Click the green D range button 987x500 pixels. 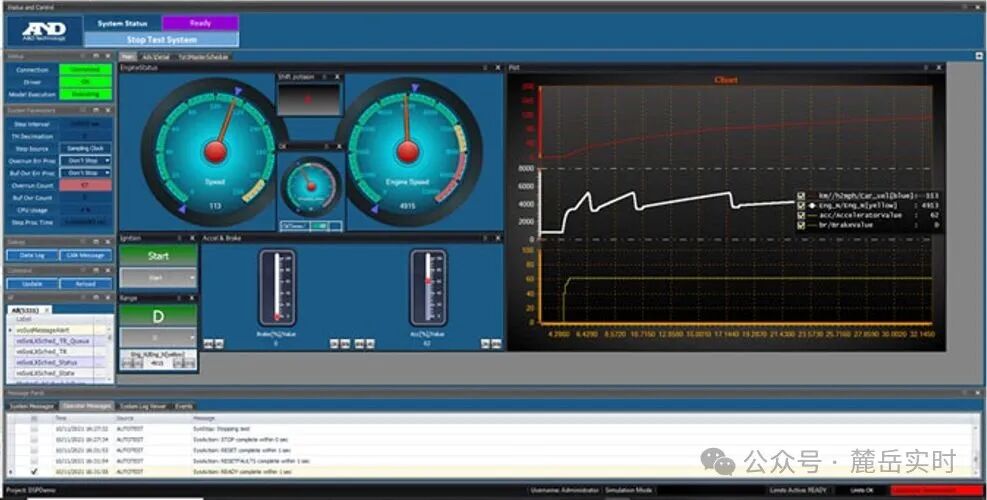158,316
